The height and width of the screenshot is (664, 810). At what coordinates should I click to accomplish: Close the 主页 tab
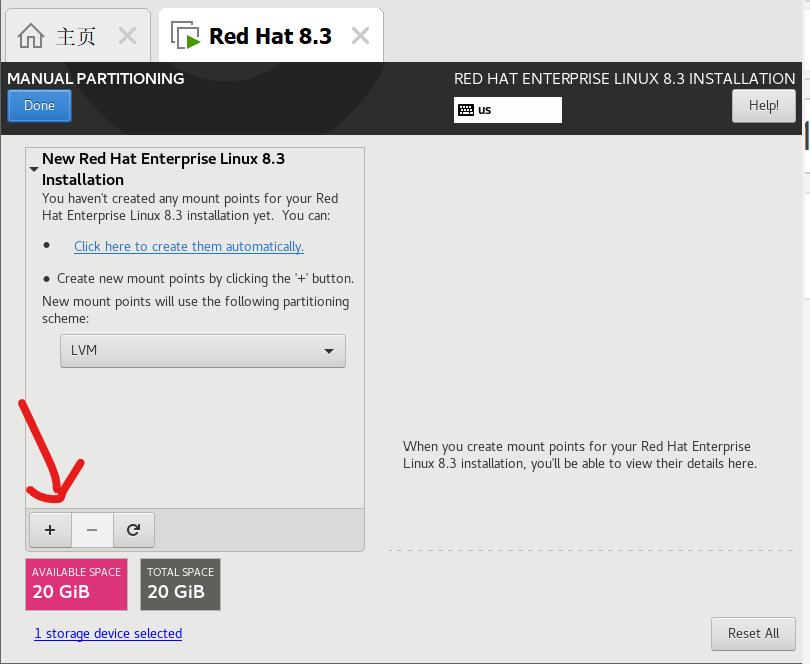click(x=127, y=34)
